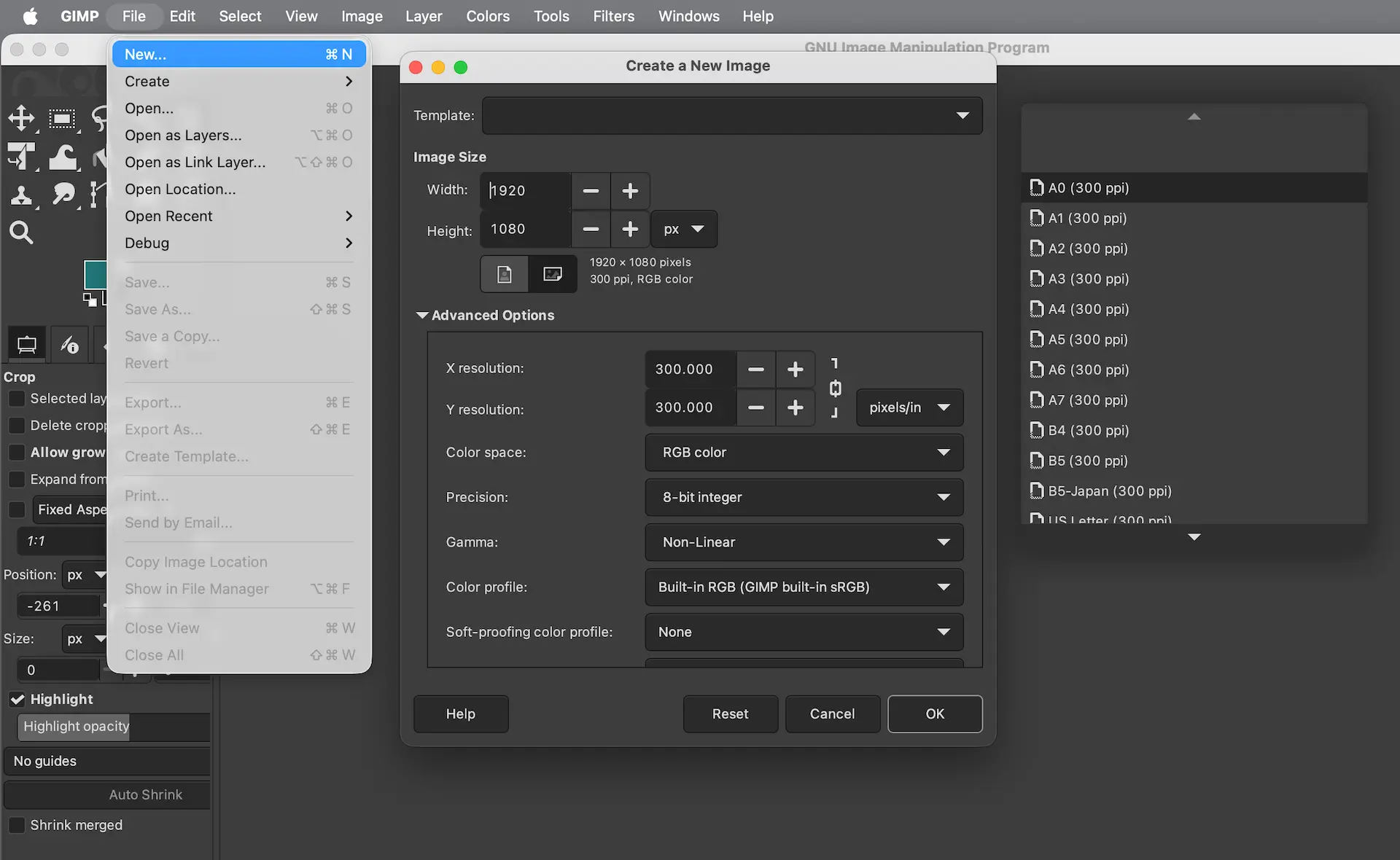Select the A0 (300 ppi) template
This screenshot has width=1400, height=860.
[x=1194, y=188]
